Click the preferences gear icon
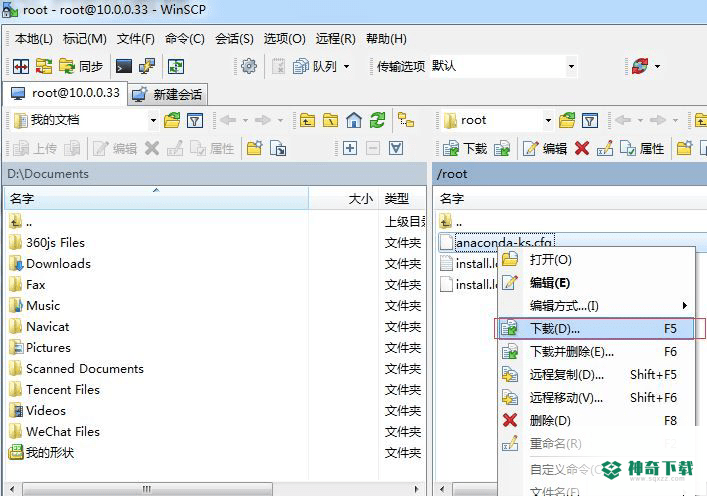Image resolution: width=707 pixels, height=496 pixels. [x=249, y=67]
